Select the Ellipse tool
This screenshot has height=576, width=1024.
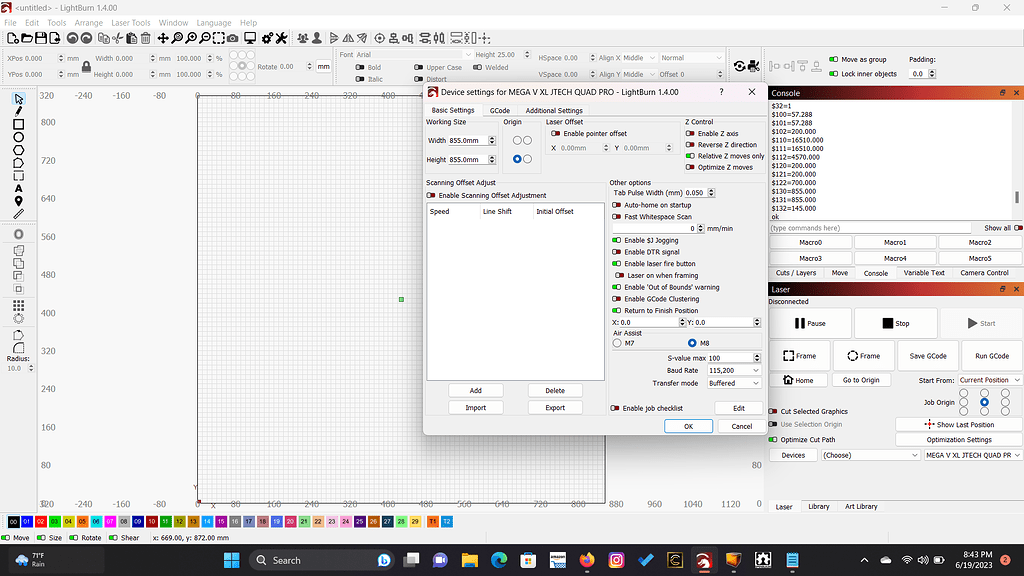tap(16, 137)
